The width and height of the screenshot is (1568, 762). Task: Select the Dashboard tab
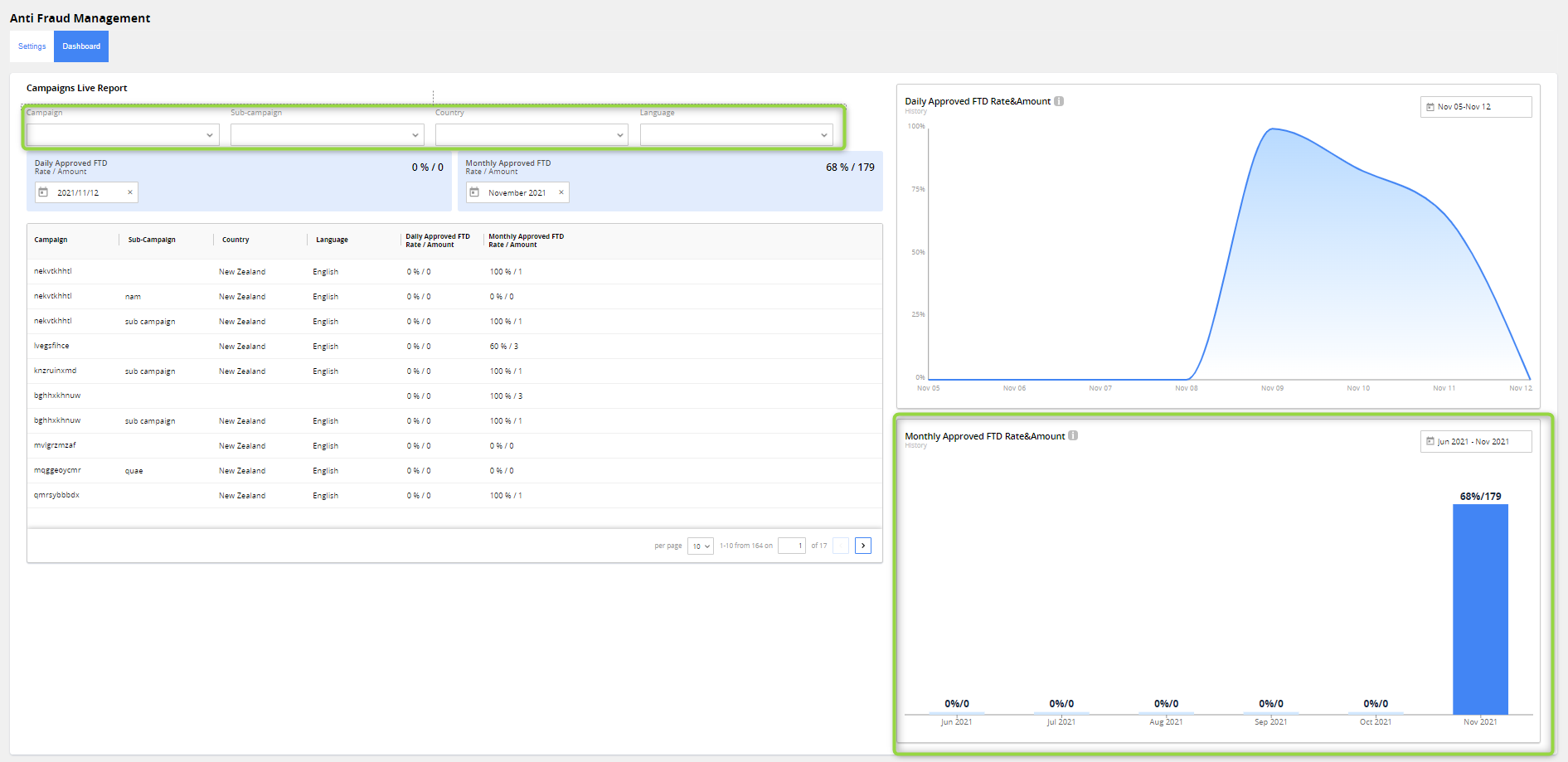pos(80,46)
